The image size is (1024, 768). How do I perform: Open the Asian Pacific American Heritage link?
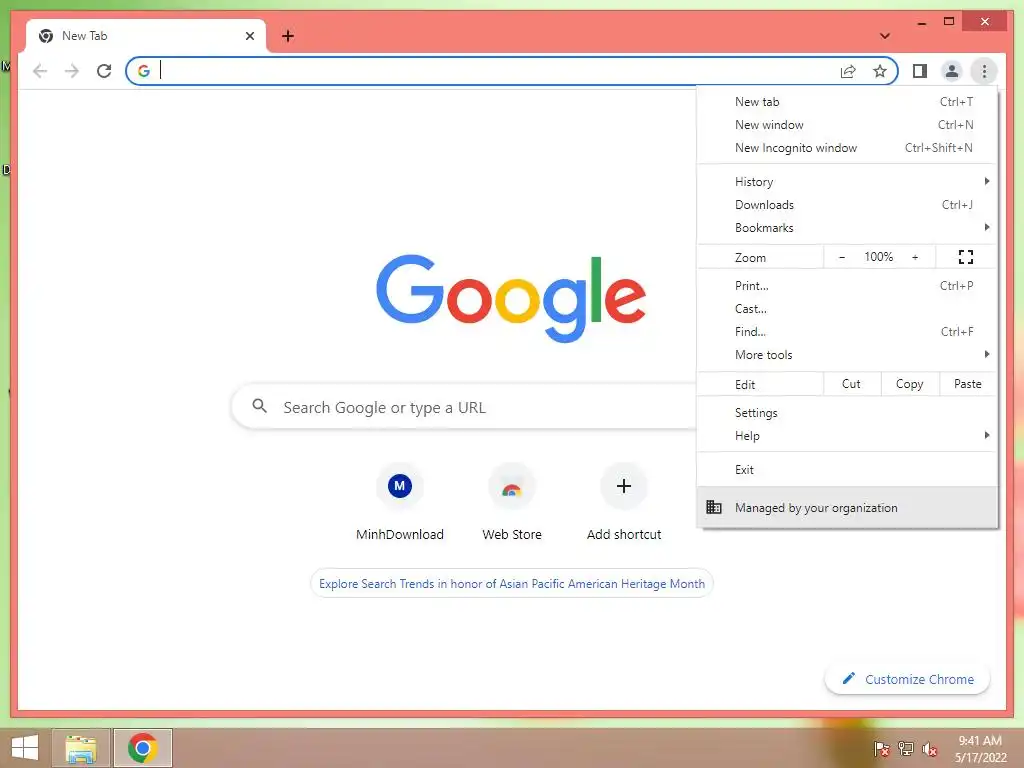(512, 584)
